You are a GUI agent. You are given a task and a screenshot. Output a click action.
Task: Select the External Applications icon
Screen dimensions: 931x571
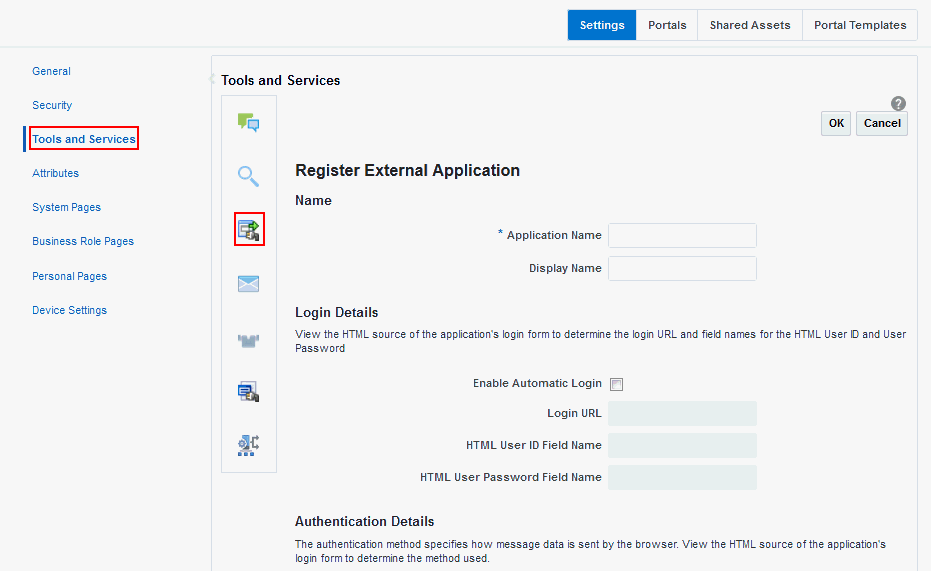(x=248, y=230)
